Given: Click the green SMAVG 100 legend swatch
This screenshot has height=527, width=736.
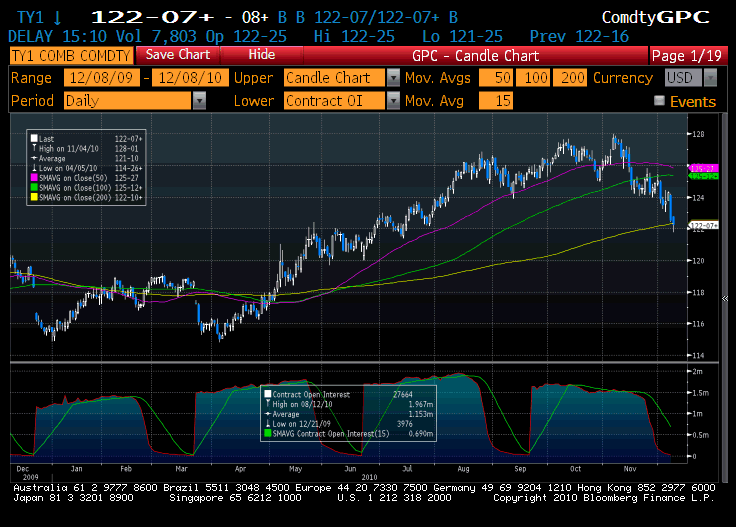Looking at the screenshot, I should [x=34, y=185].
